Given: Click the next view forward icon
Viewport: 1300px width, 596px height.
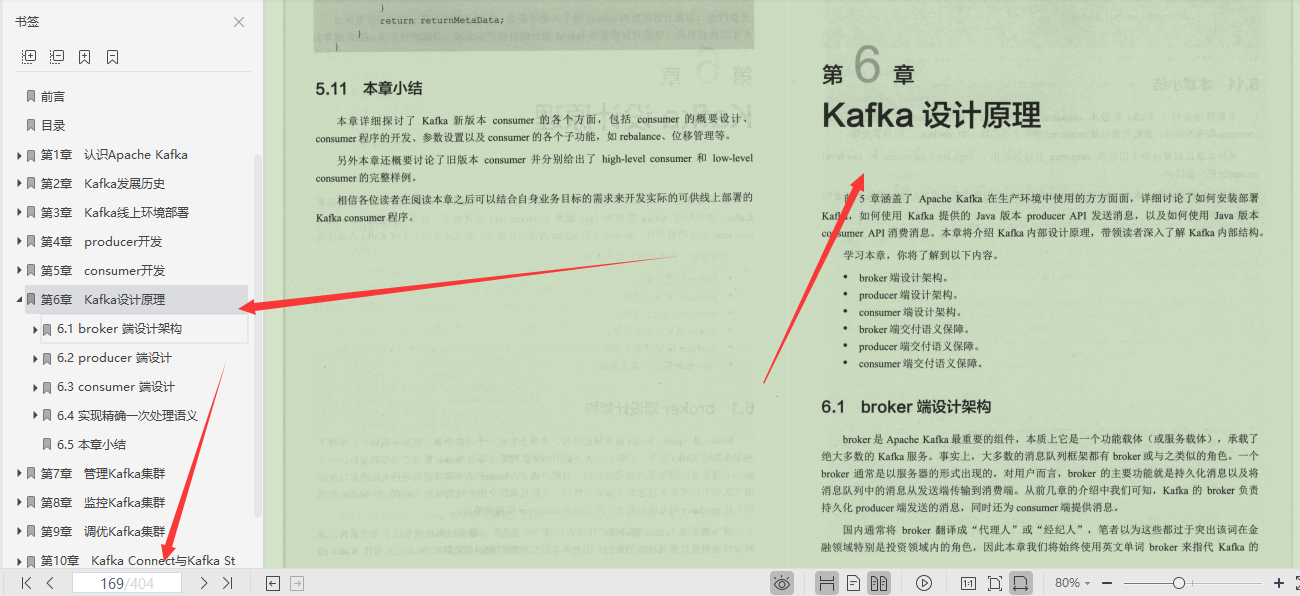Looking at the screenshot, I should pyautogui.click(x=297, y=583).
